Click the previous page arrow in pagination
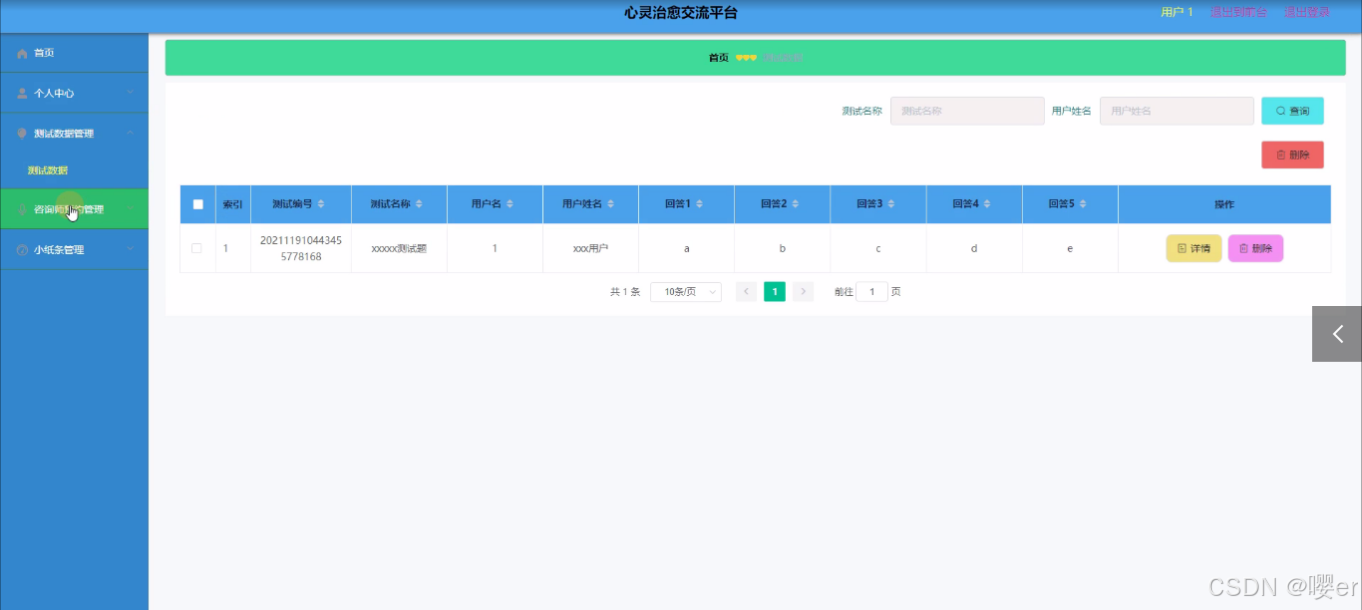 pos(746,292)
